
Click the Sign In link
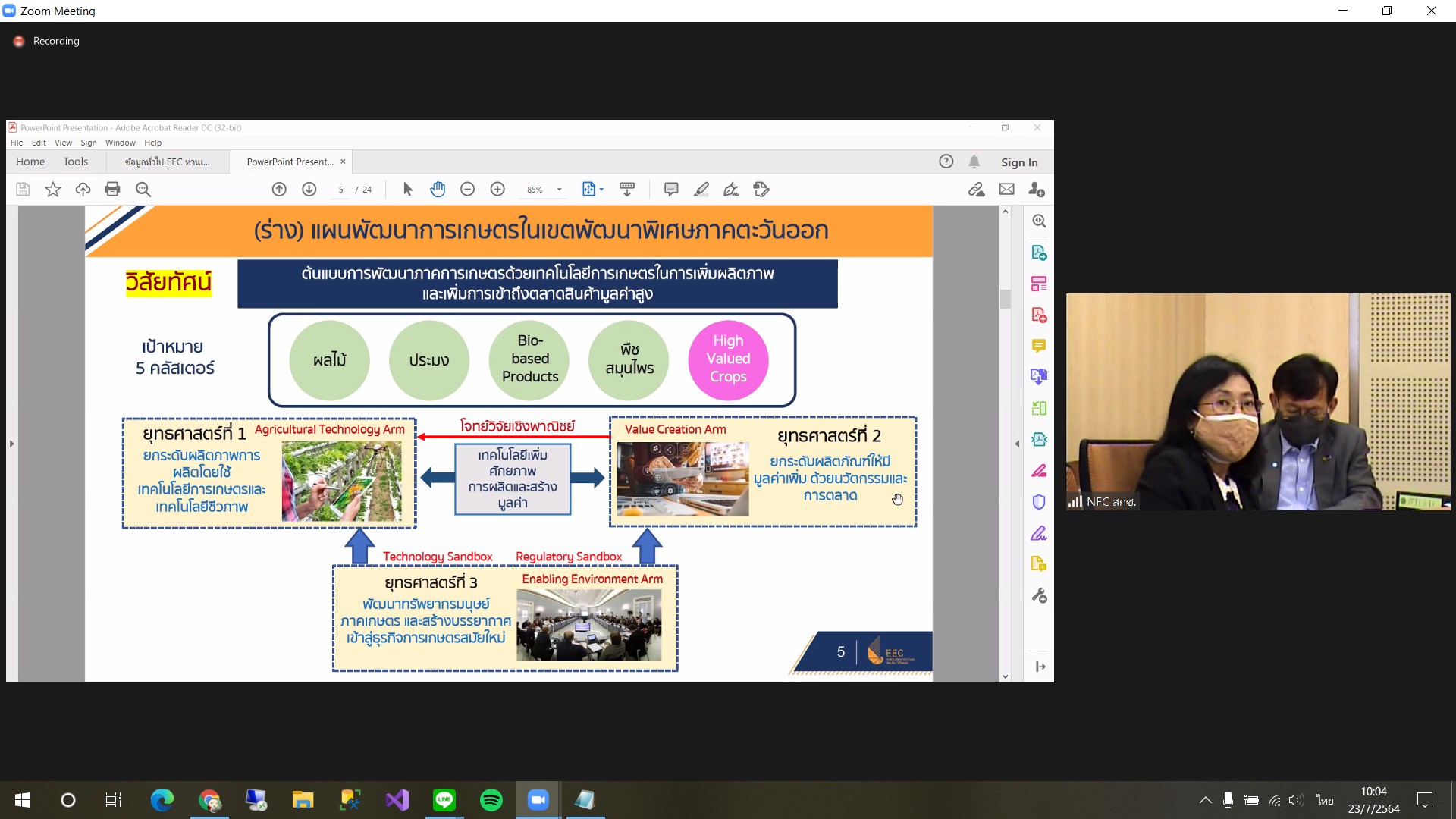pyautogui.click(x=1019, y=162)
